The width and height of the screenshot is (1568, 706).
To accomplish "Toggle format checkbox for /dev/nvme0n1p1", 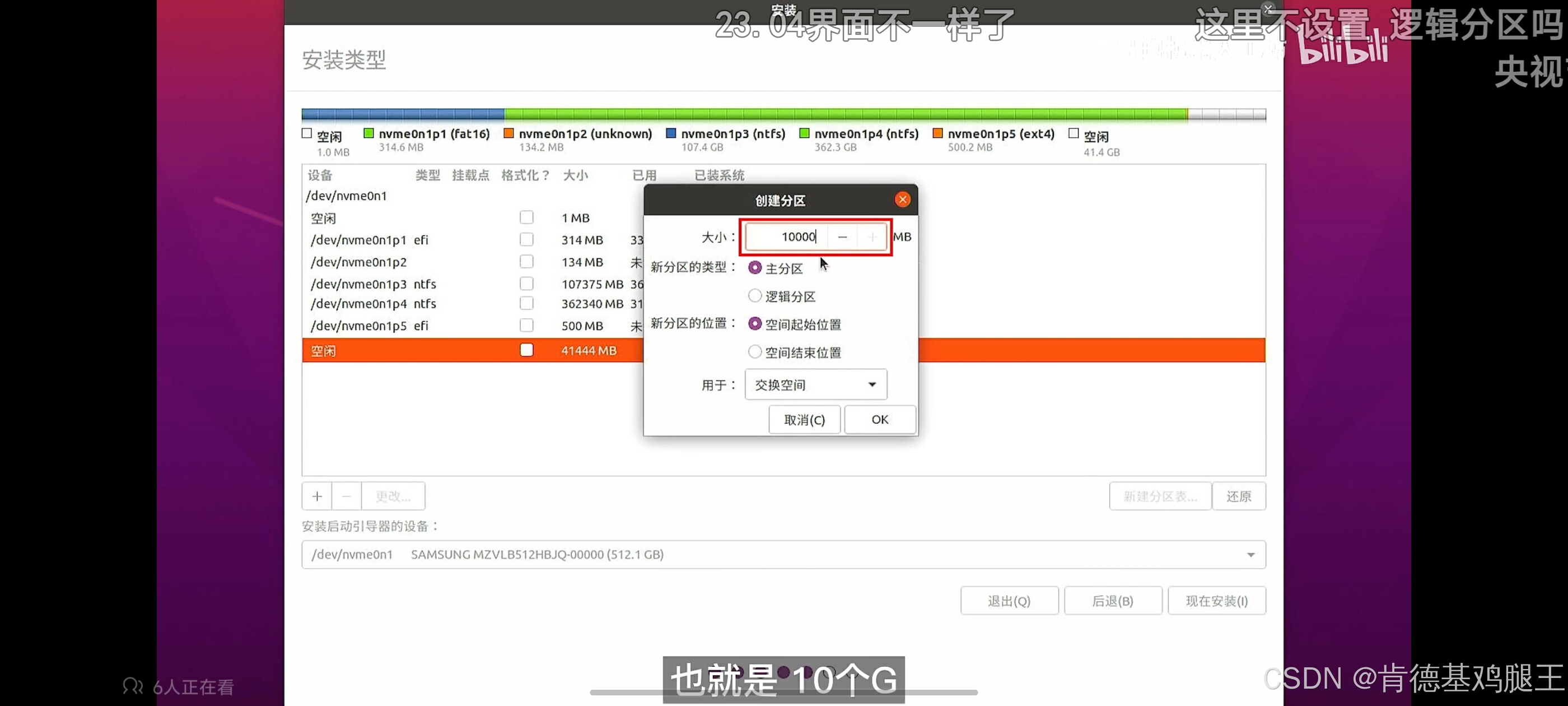I will [526, 240].
